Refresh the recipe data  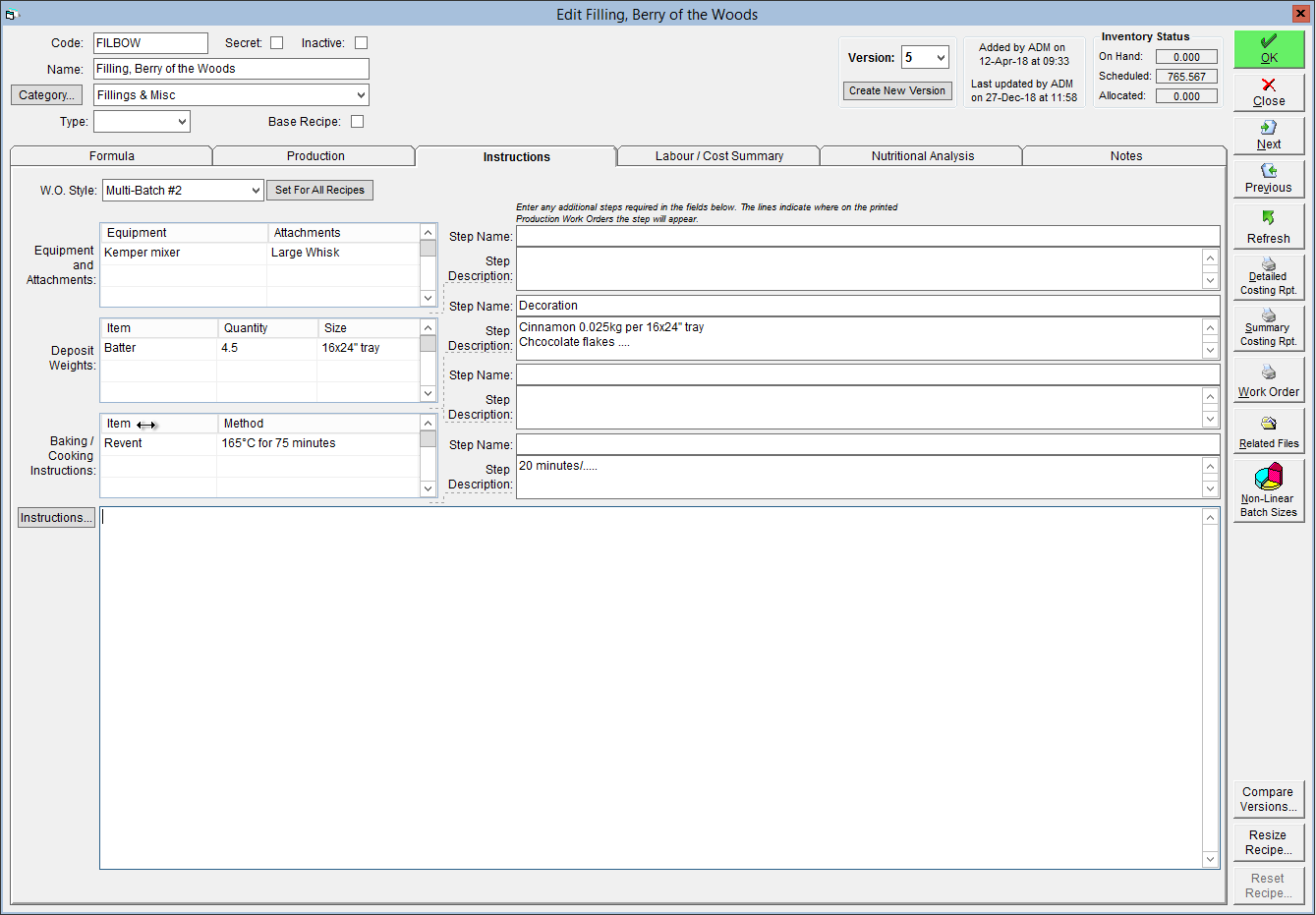(1269, 226)
